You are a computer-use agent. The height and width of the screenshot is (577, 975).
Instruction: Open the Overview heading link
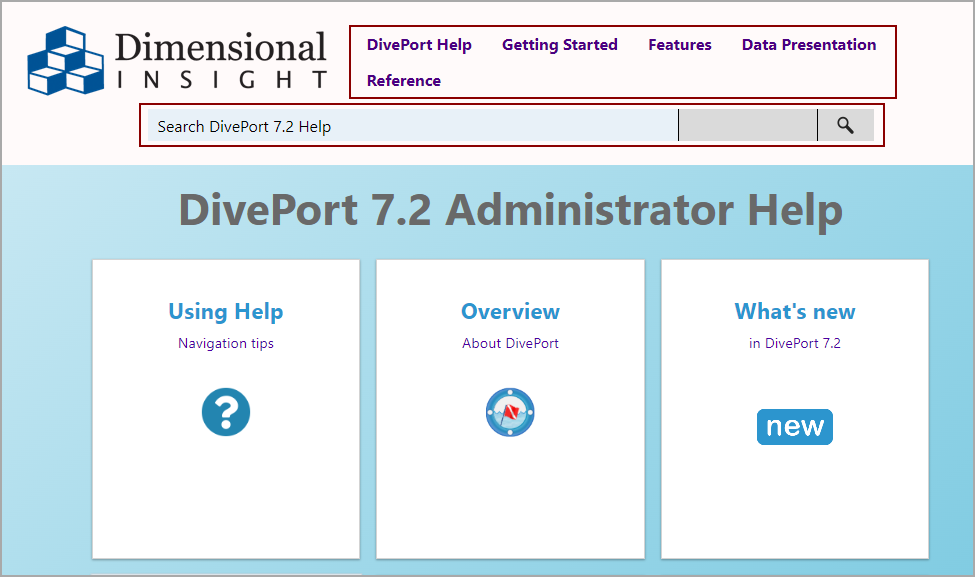(x=510, y=312)
